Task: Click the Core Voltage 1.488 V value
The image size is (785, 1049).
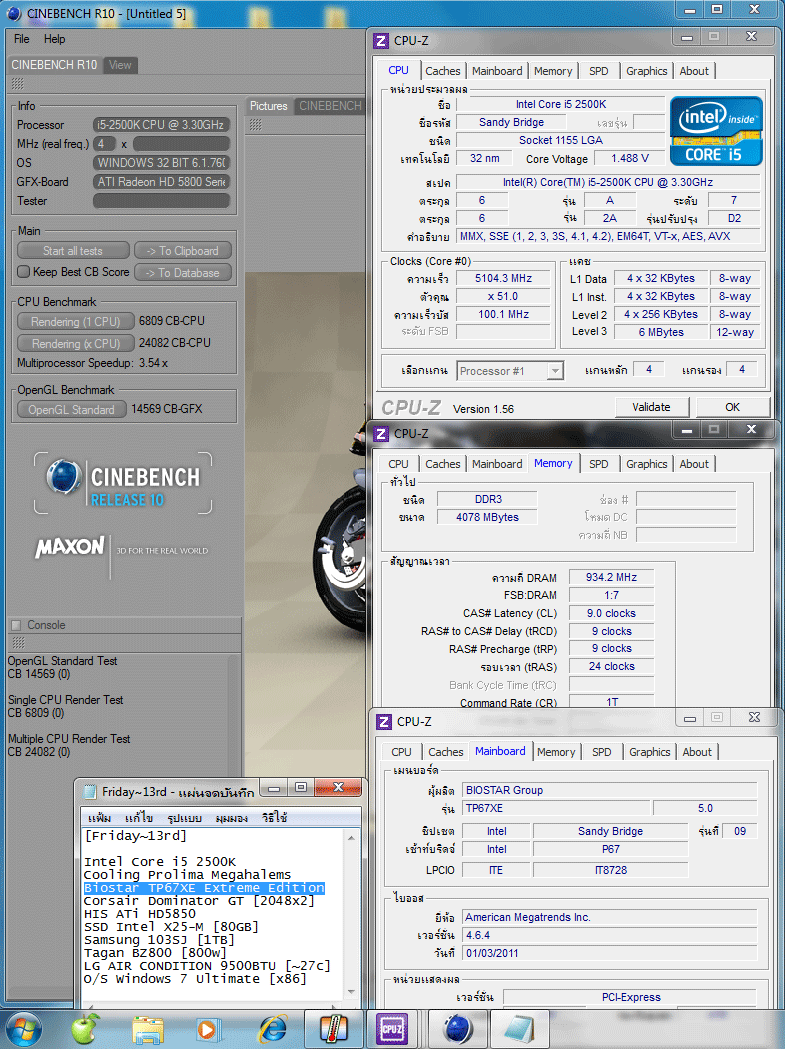Action: tap(630, 159)
